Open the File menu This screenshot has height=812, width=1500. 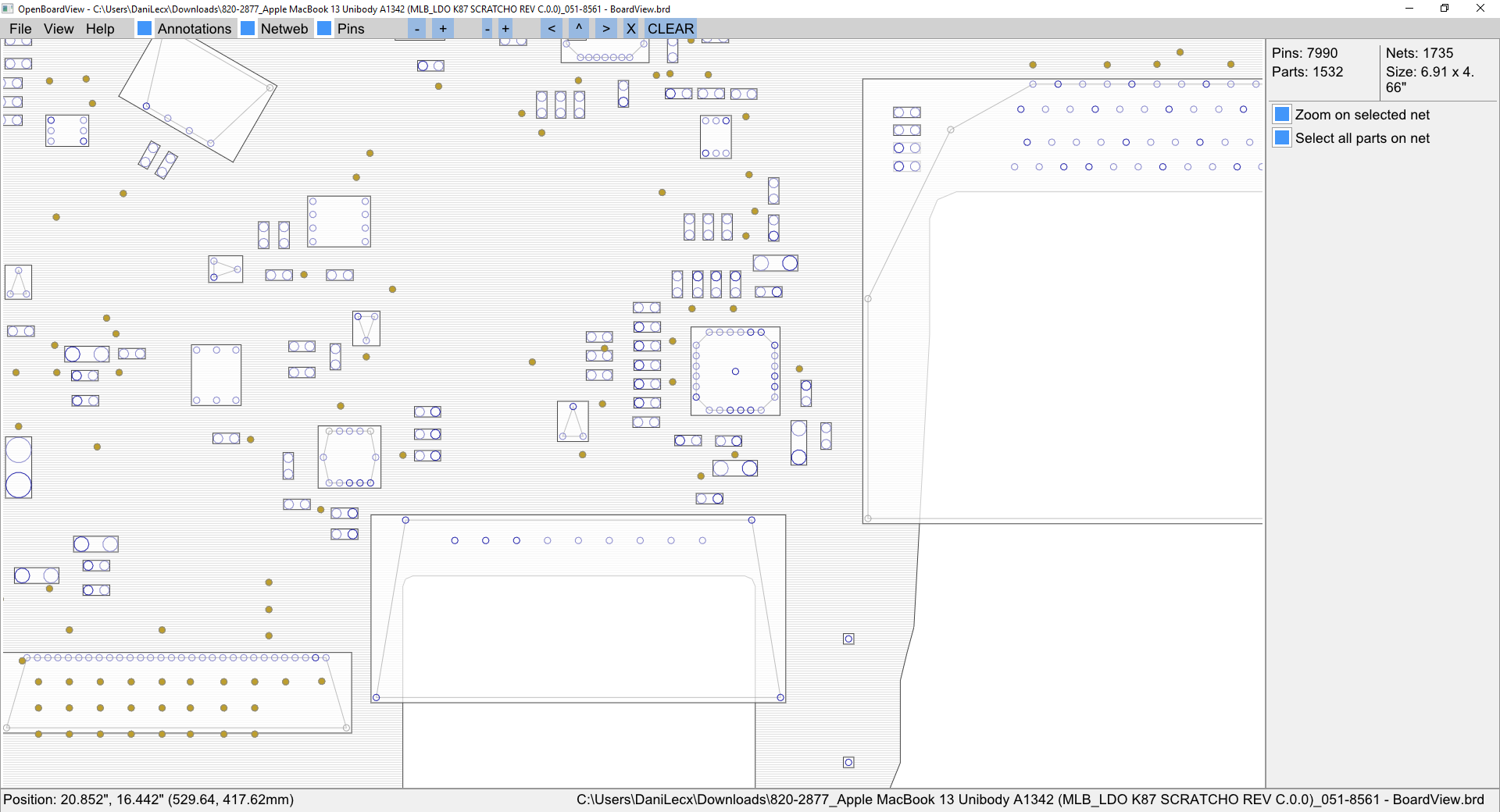(20, 29)
